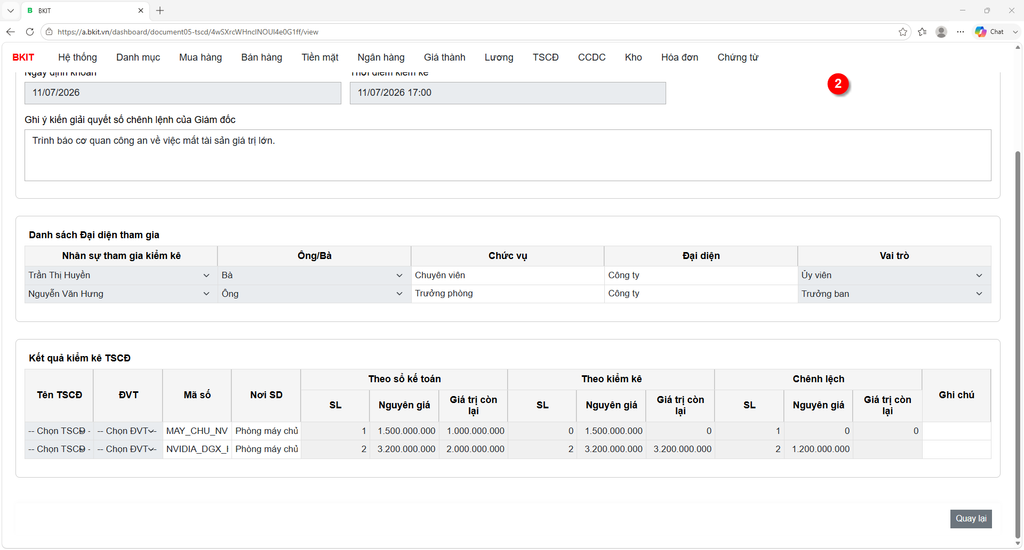This screenshot has height=550, width=1024.
Task: Click the 3.200.000.000 Theo kiểm kê remaining value
Action: coord(680,449)
